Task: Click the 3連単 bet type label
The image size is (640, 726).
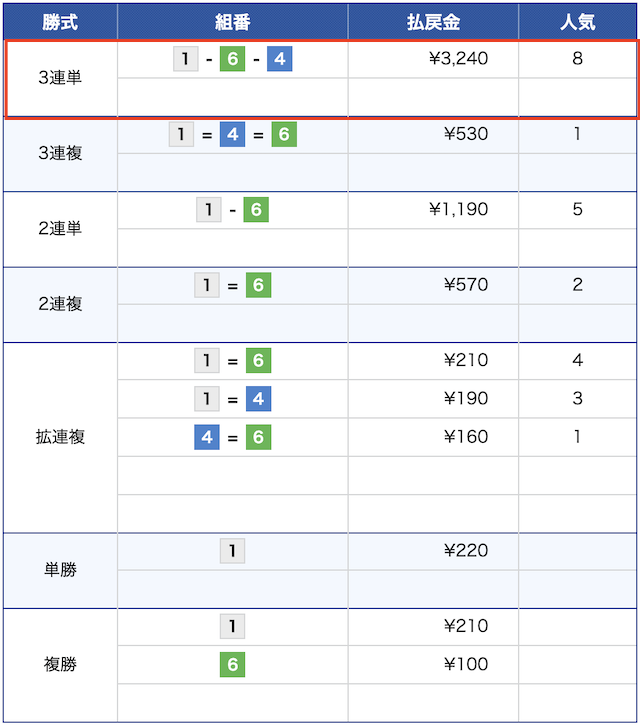Action: pyautogui.click(x=60, y=78)
